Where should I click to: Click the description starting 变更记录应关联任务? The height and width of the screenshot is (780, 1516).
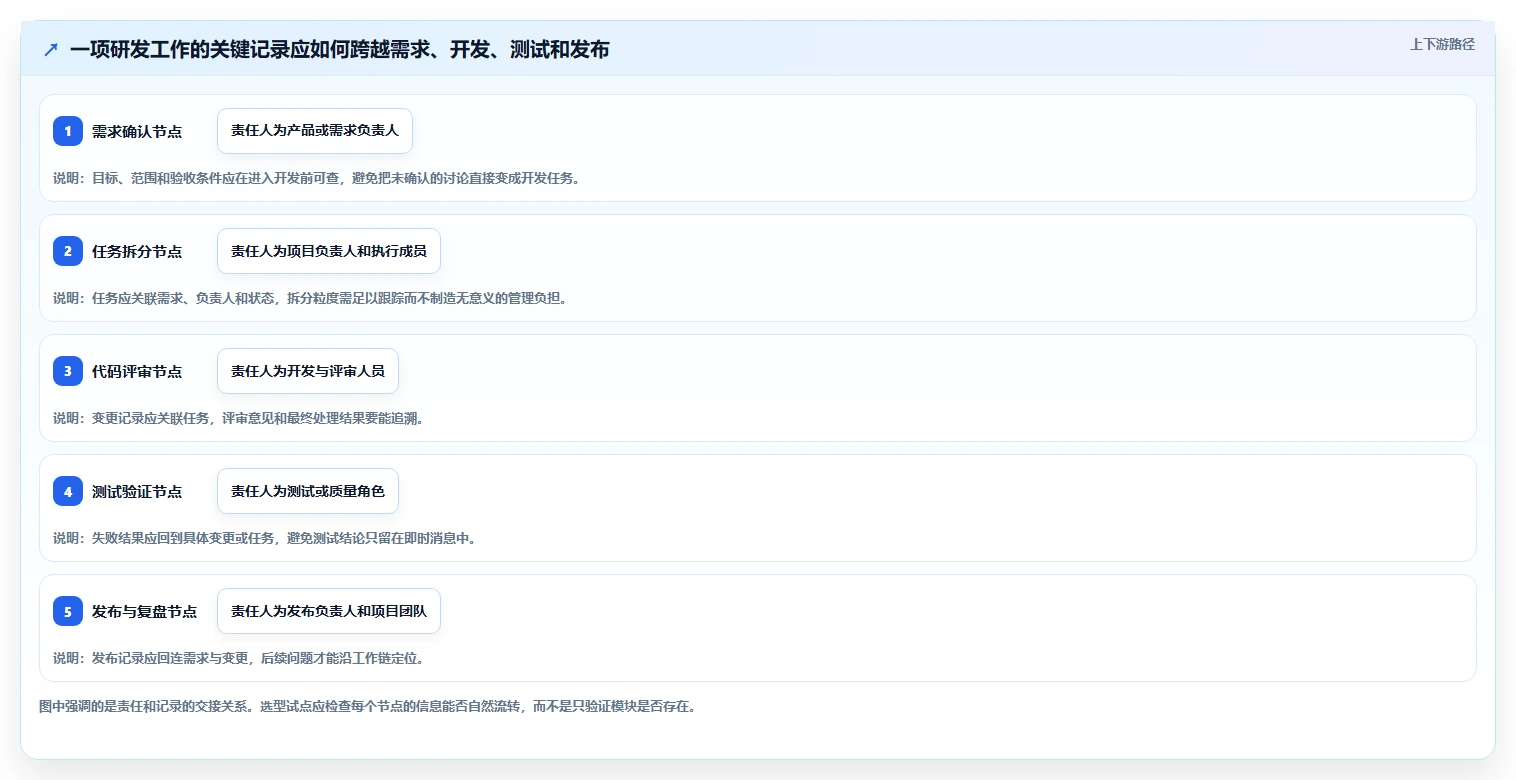pos(239,418)
